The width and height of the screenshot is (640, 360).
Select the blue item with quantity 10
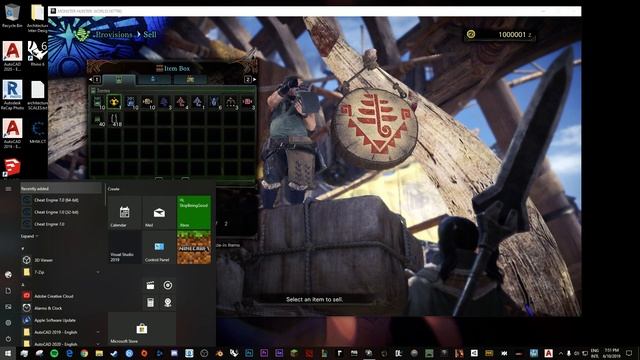131,102
